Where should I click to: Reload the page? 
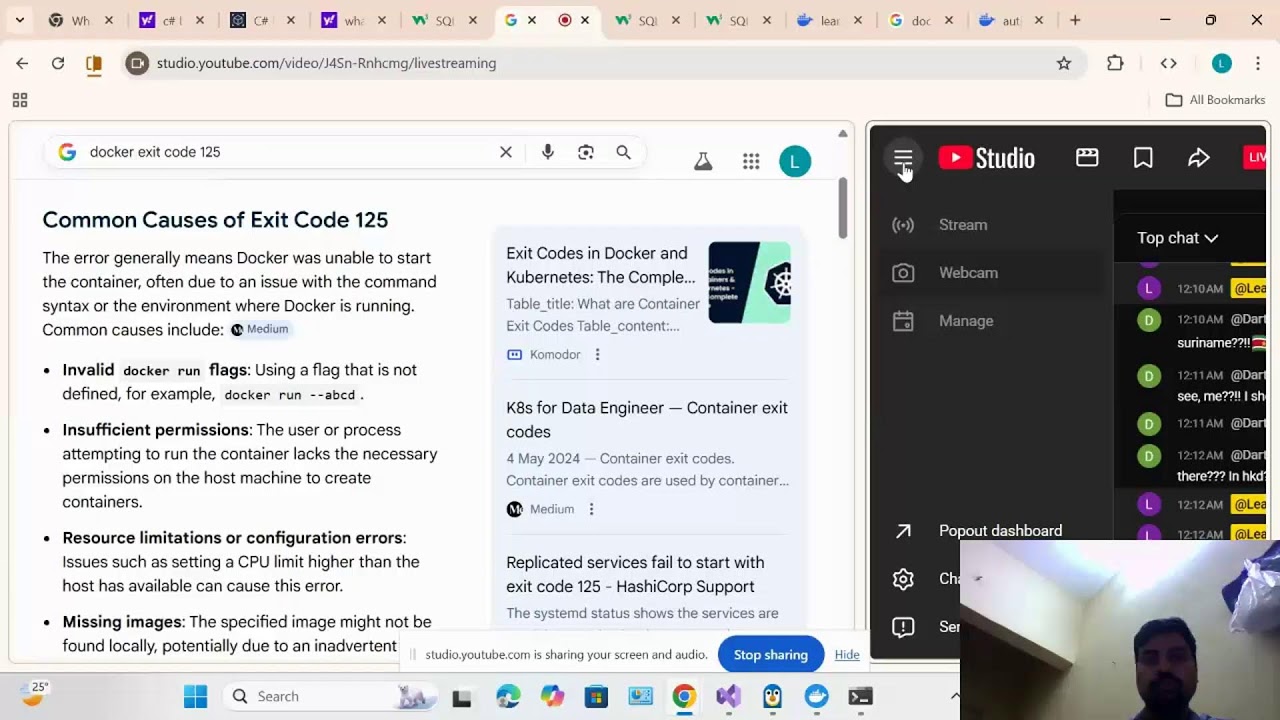tap(58, 63)
